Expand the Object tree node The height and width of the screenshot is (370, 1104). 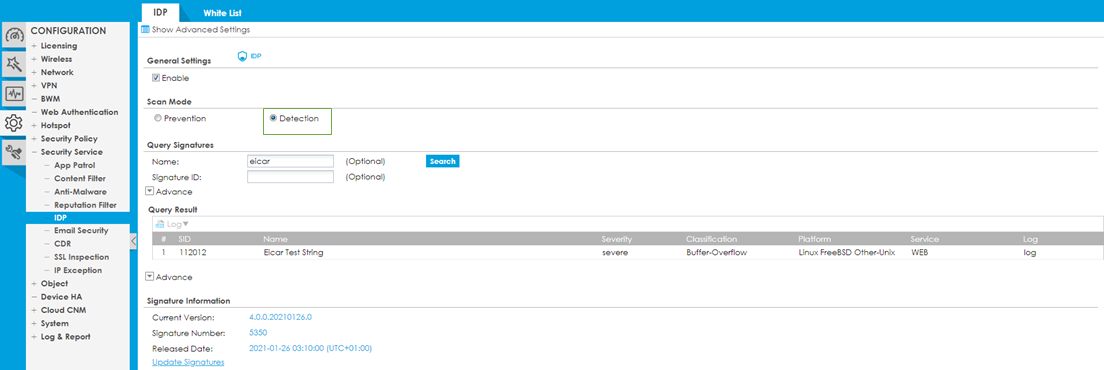(x=34, y=283)
